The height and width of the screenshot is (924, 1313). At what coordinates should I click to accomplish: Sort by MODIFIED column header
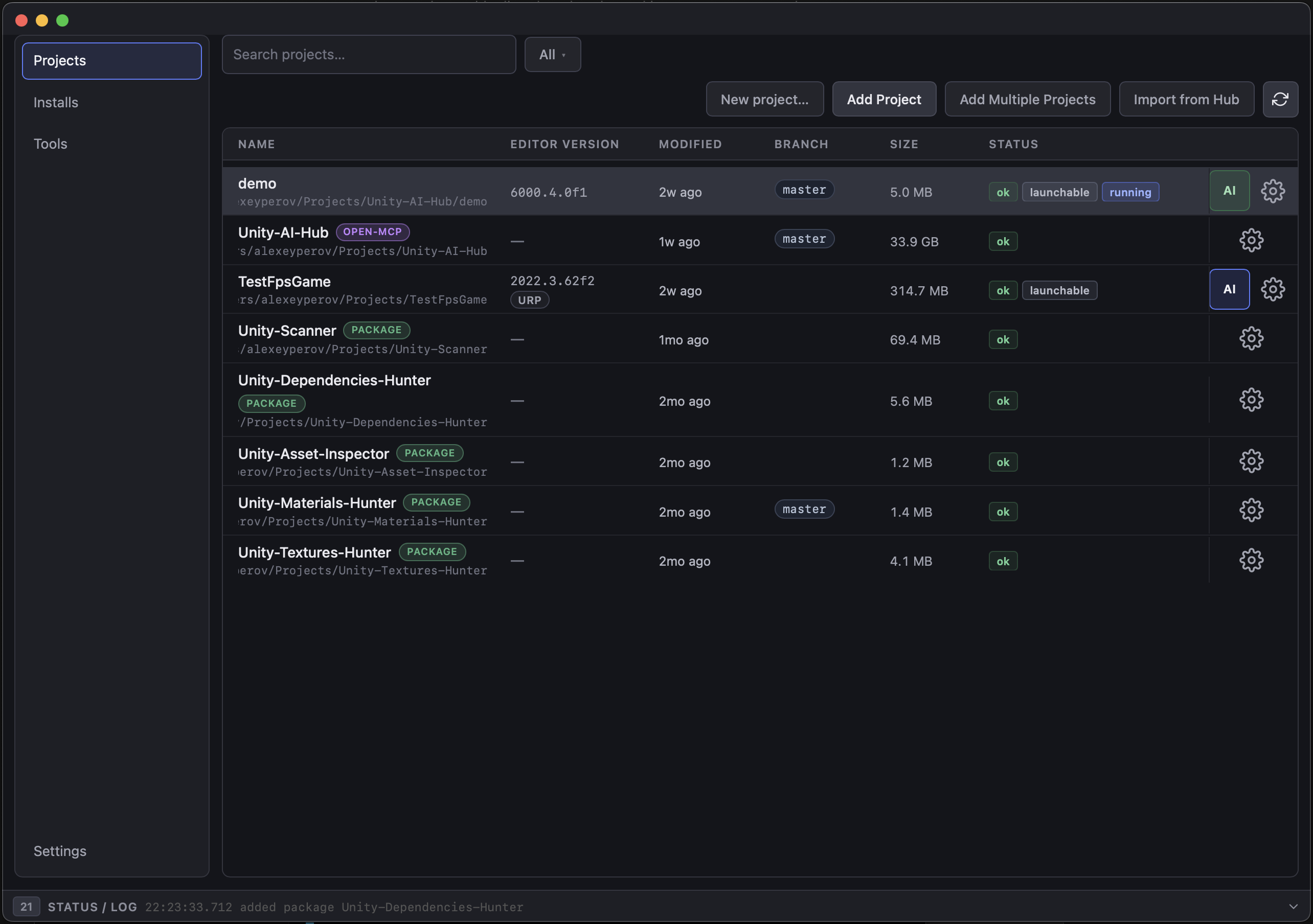coord(690,144)
